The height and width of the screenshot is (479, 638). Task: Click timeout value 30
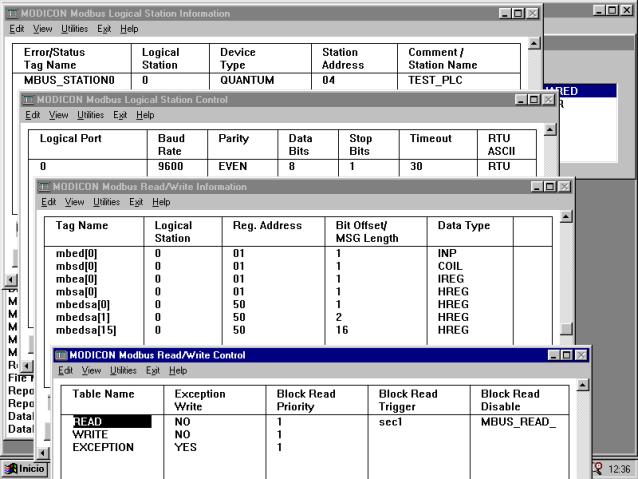coord(416,166)
